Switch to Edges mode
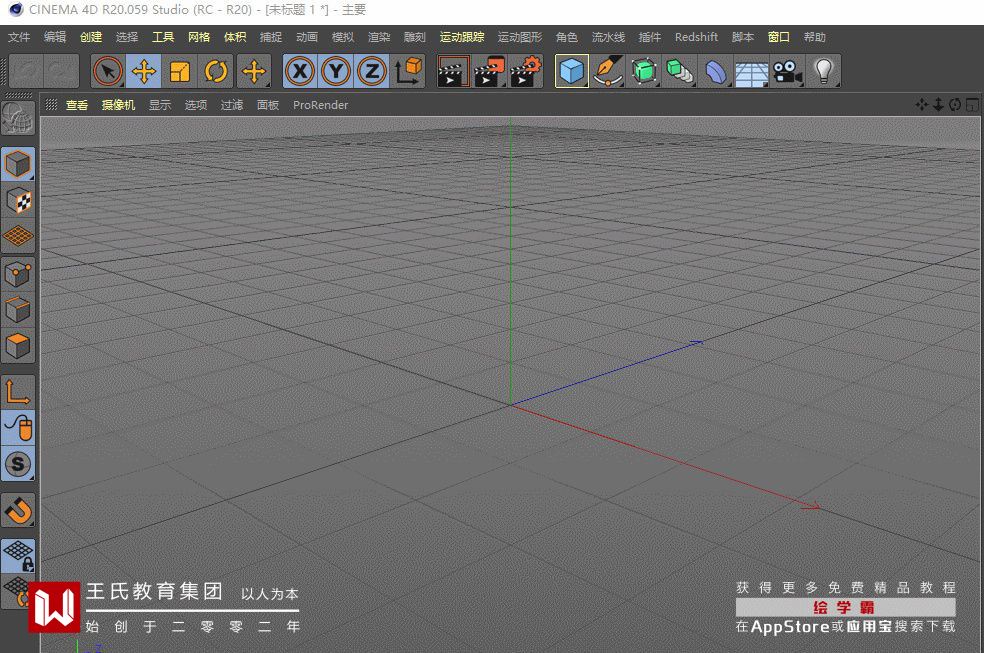Viewport: 984px width, 653px height. 18,310
